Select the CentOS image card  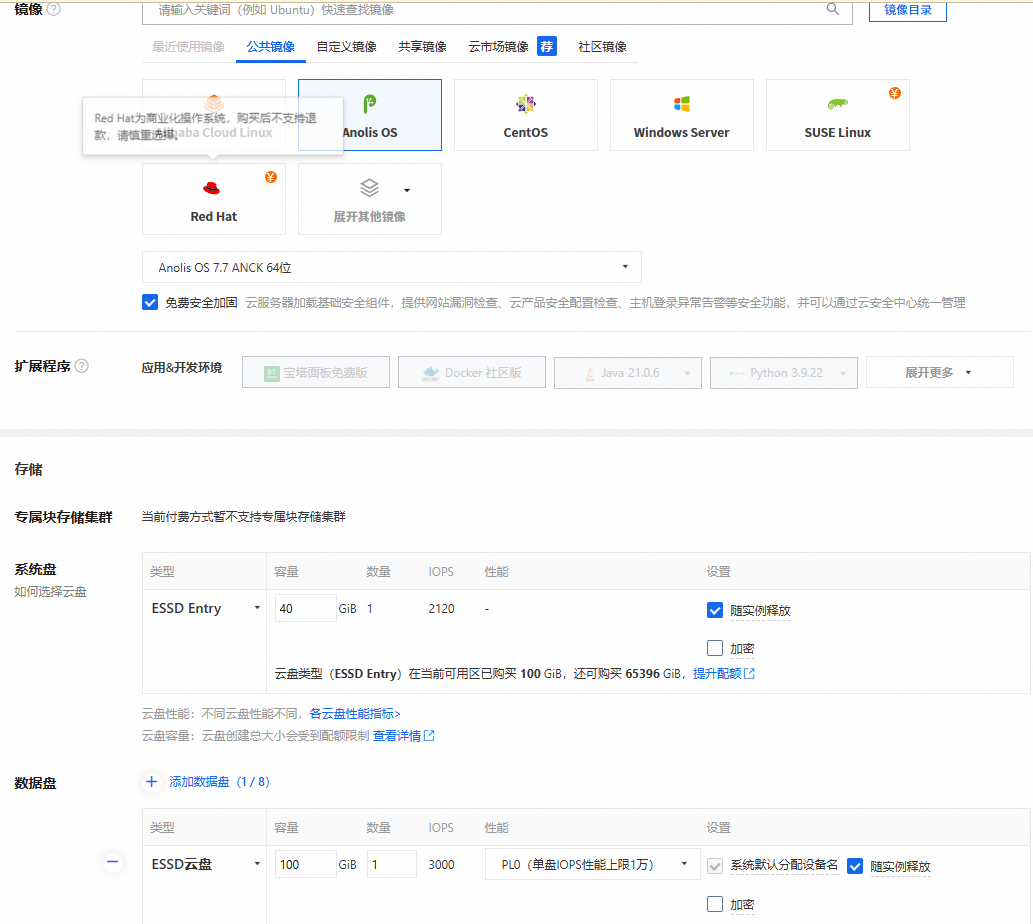click(526, 115)
